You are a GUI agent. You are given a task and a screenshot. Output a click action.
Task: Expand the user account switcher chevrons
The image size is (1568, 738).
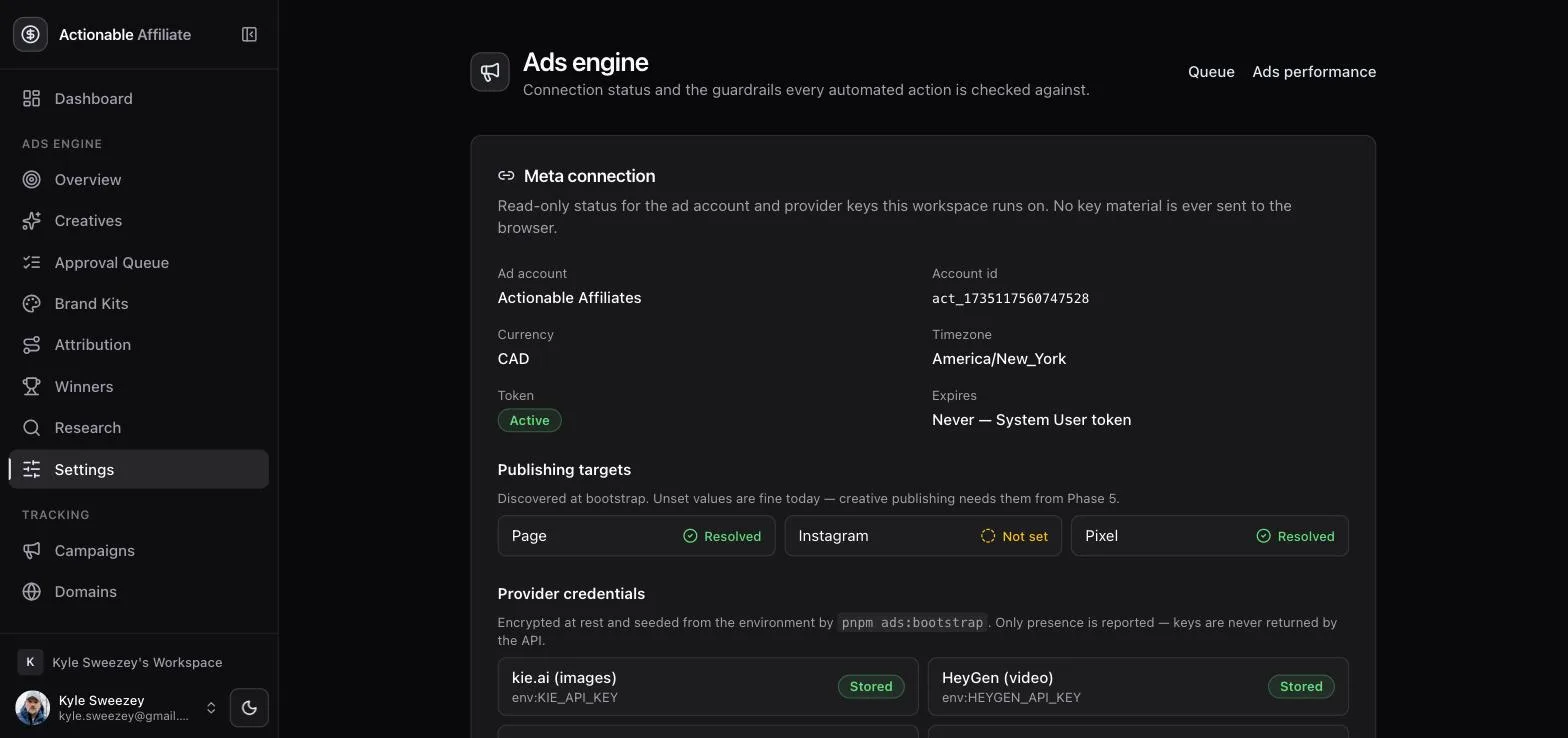point(211,708)
